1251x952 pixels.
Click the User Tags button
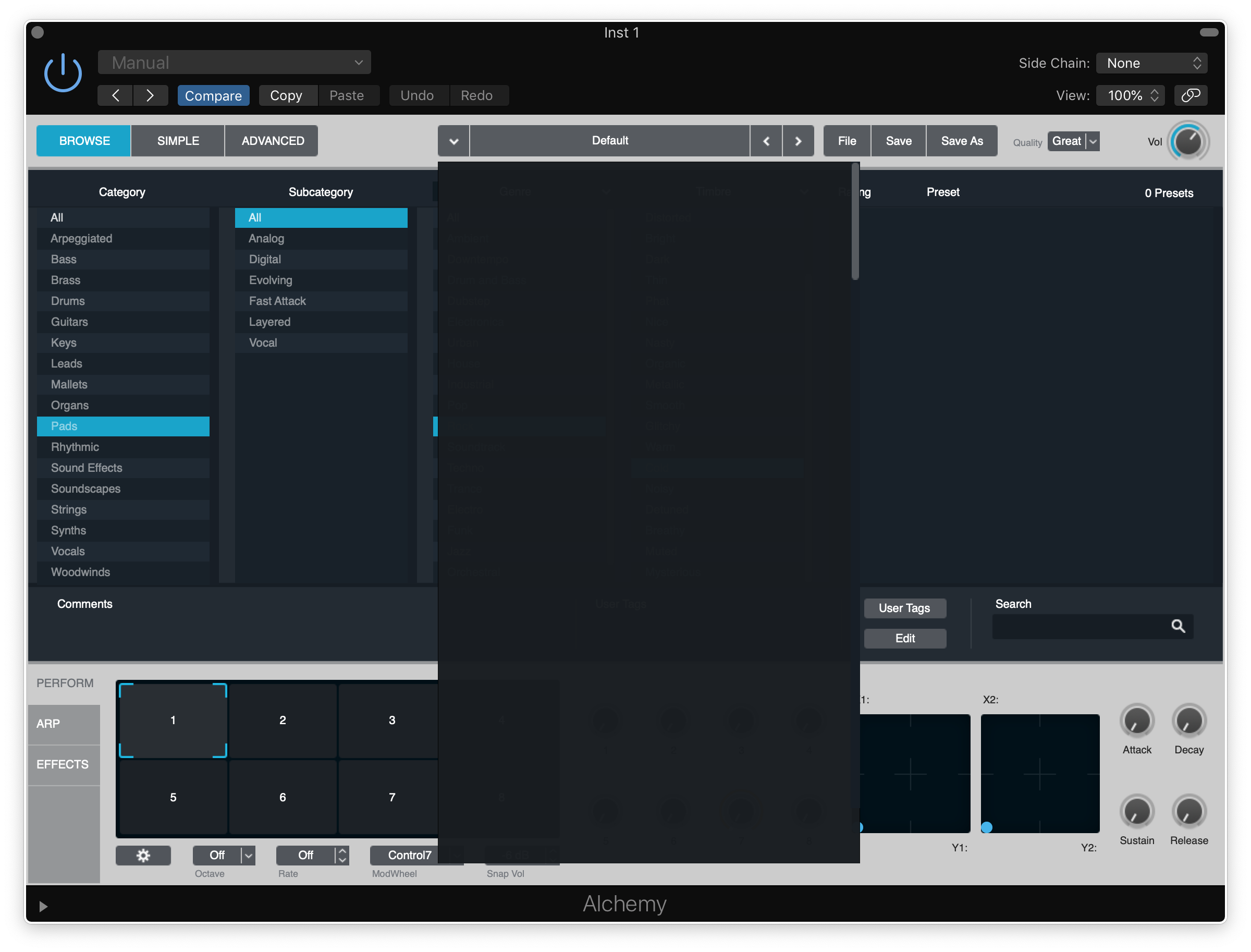pos(904,608)
